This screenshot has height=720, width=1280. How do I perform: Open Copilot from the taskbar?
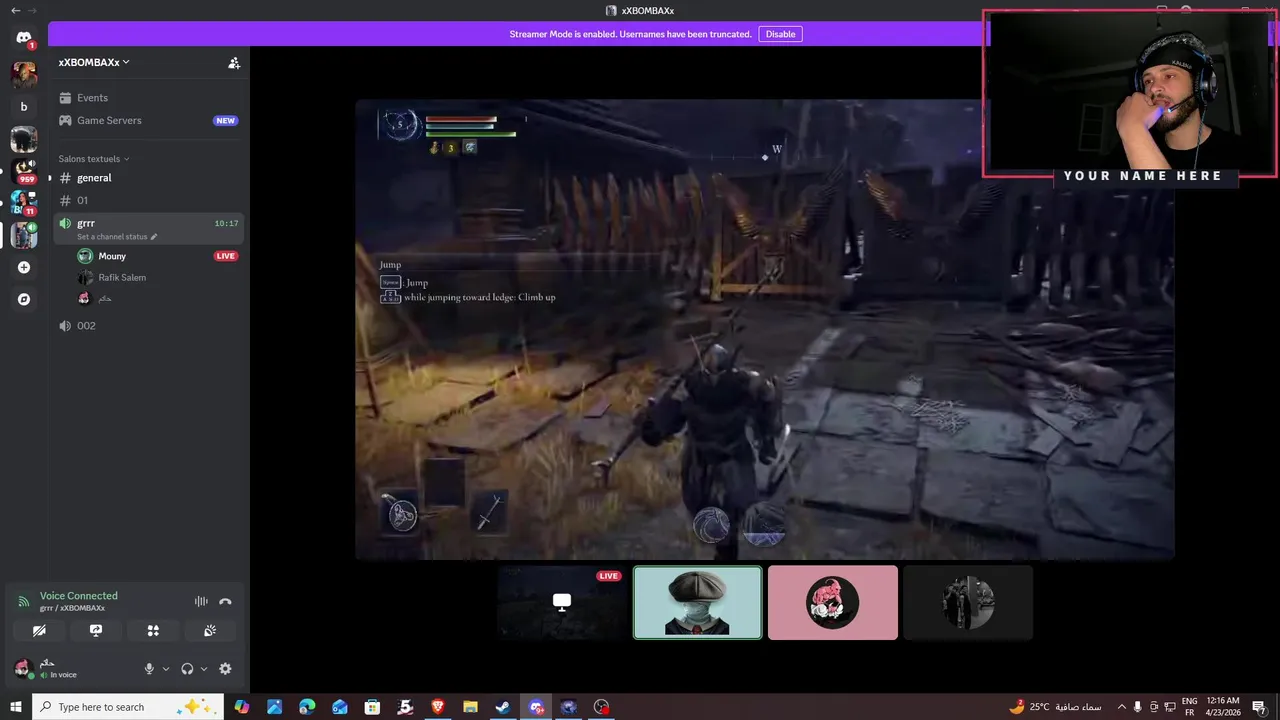242,707
